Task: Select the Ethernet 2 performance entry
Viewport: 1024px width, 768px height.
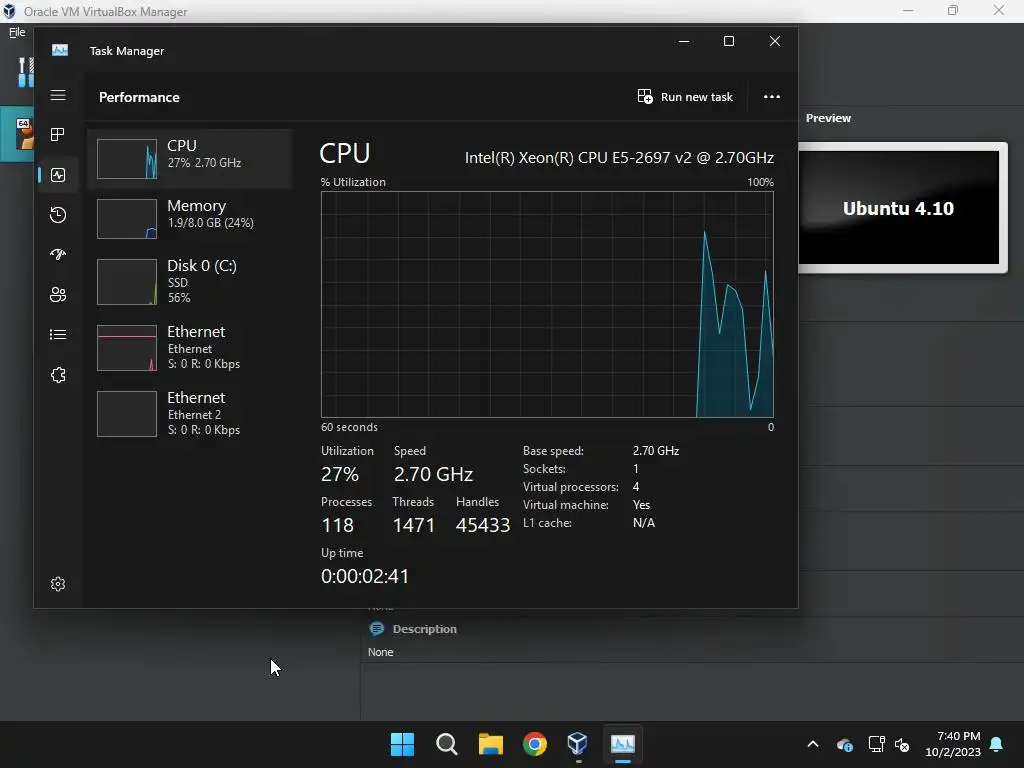Action: pos(189,413)
